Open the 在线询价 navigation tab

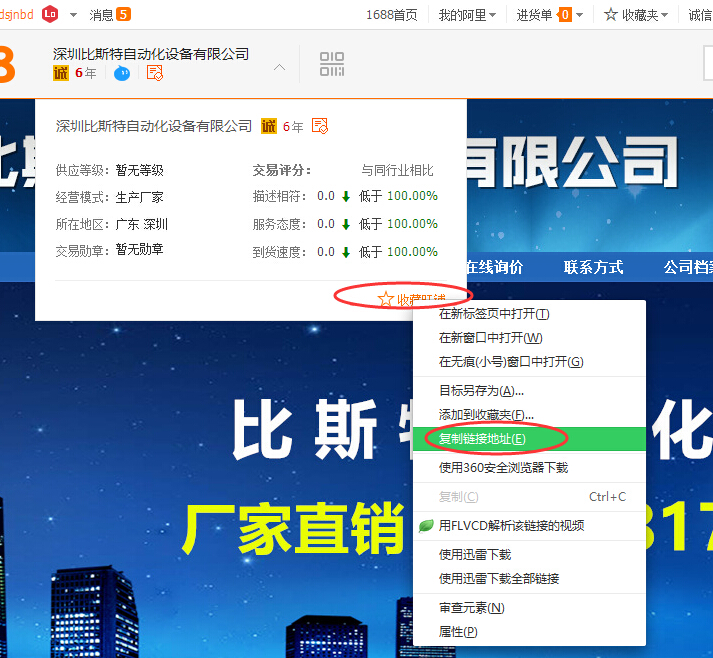(x=495, y=267)
